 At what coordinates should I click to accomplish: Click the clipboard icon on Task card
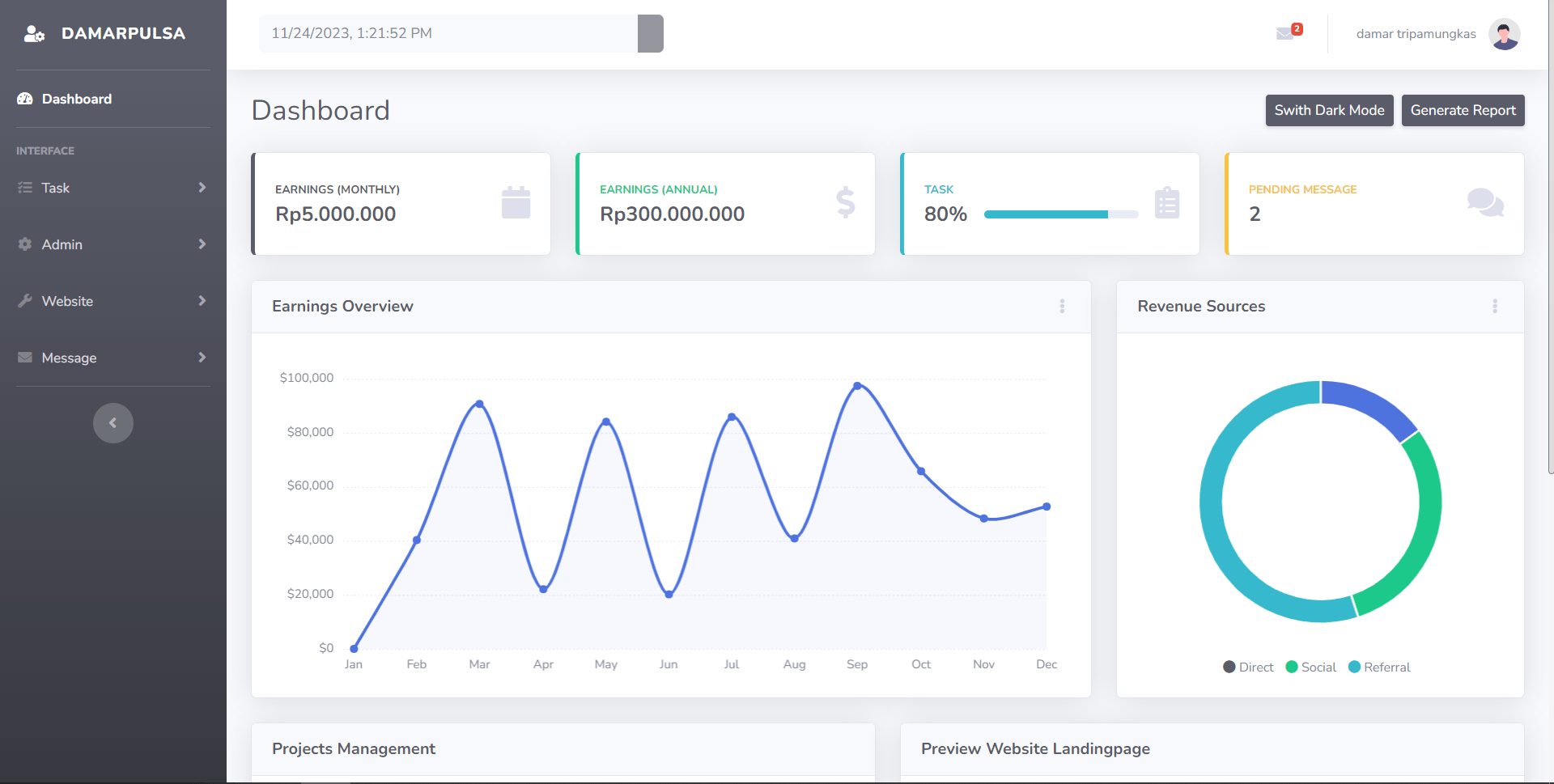coord(1167,203)
